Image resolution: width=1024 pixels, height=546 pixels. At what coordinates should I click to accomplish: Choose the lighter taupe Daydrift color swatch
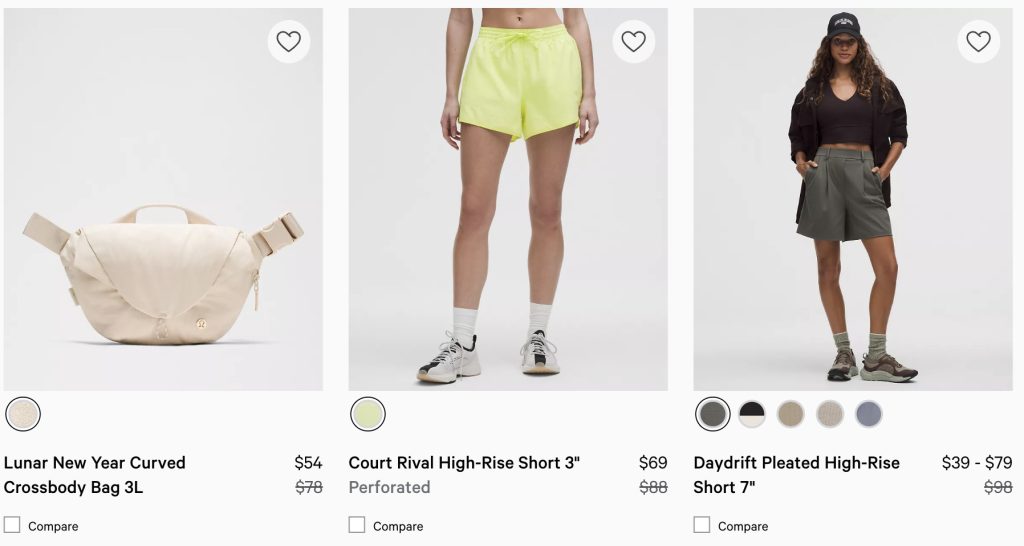point(830,414)
